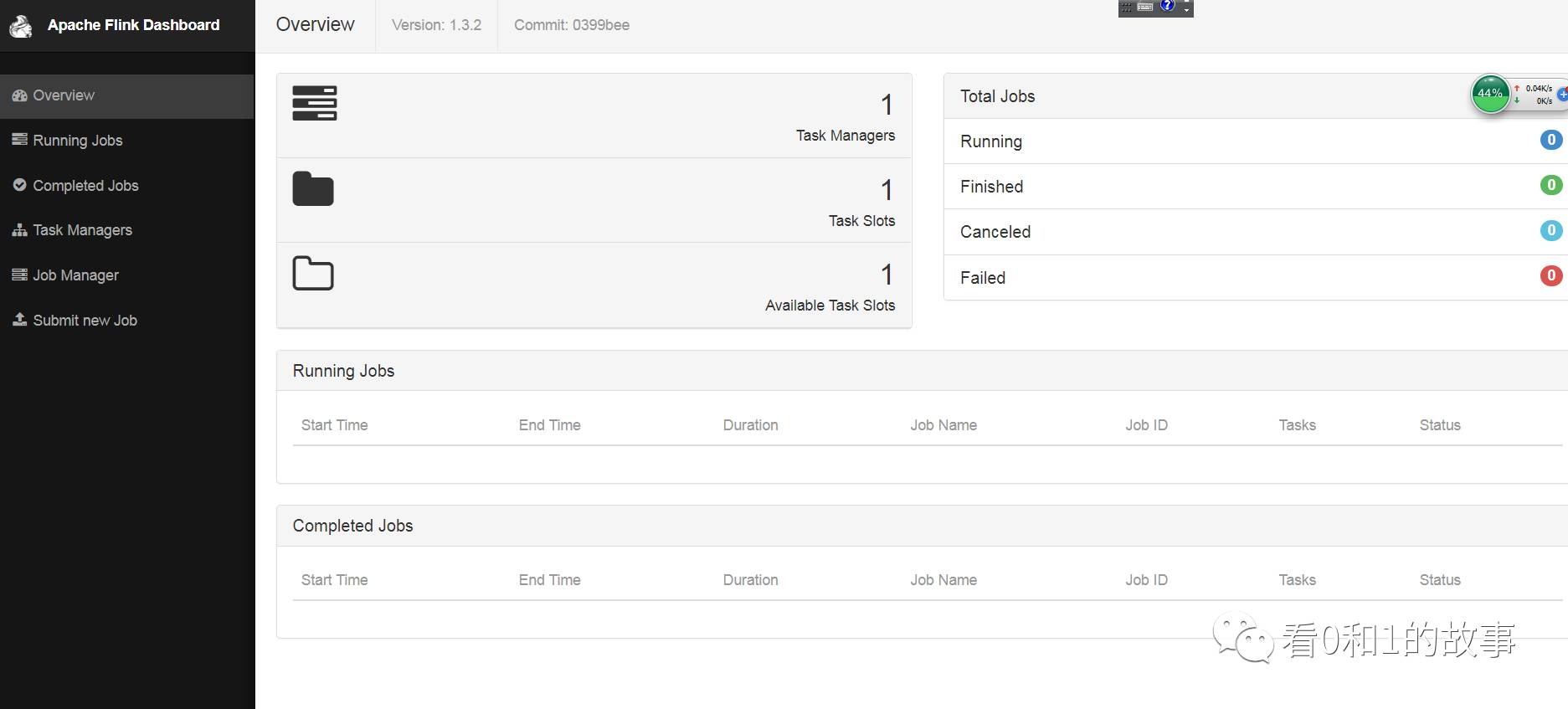The width and height of the screenshot is (1568, 709).
Task: Click Duration header in Running Jobs table
Action: click(x=751, y=425)
